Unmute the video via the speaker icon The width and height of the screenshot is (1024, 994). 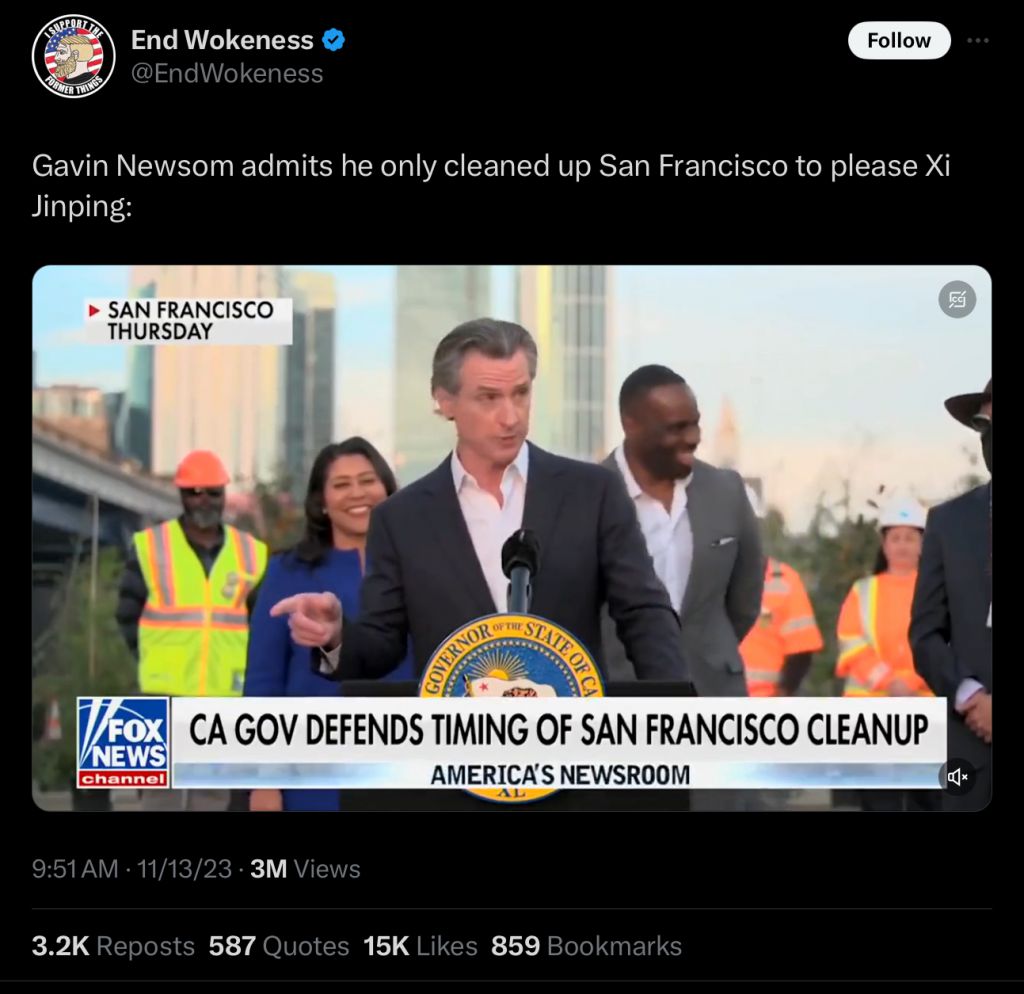tap(957, 777)
